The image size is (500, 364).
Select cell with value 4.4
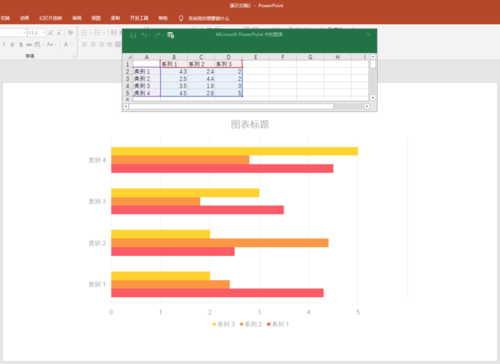click(x=201, y=79)
